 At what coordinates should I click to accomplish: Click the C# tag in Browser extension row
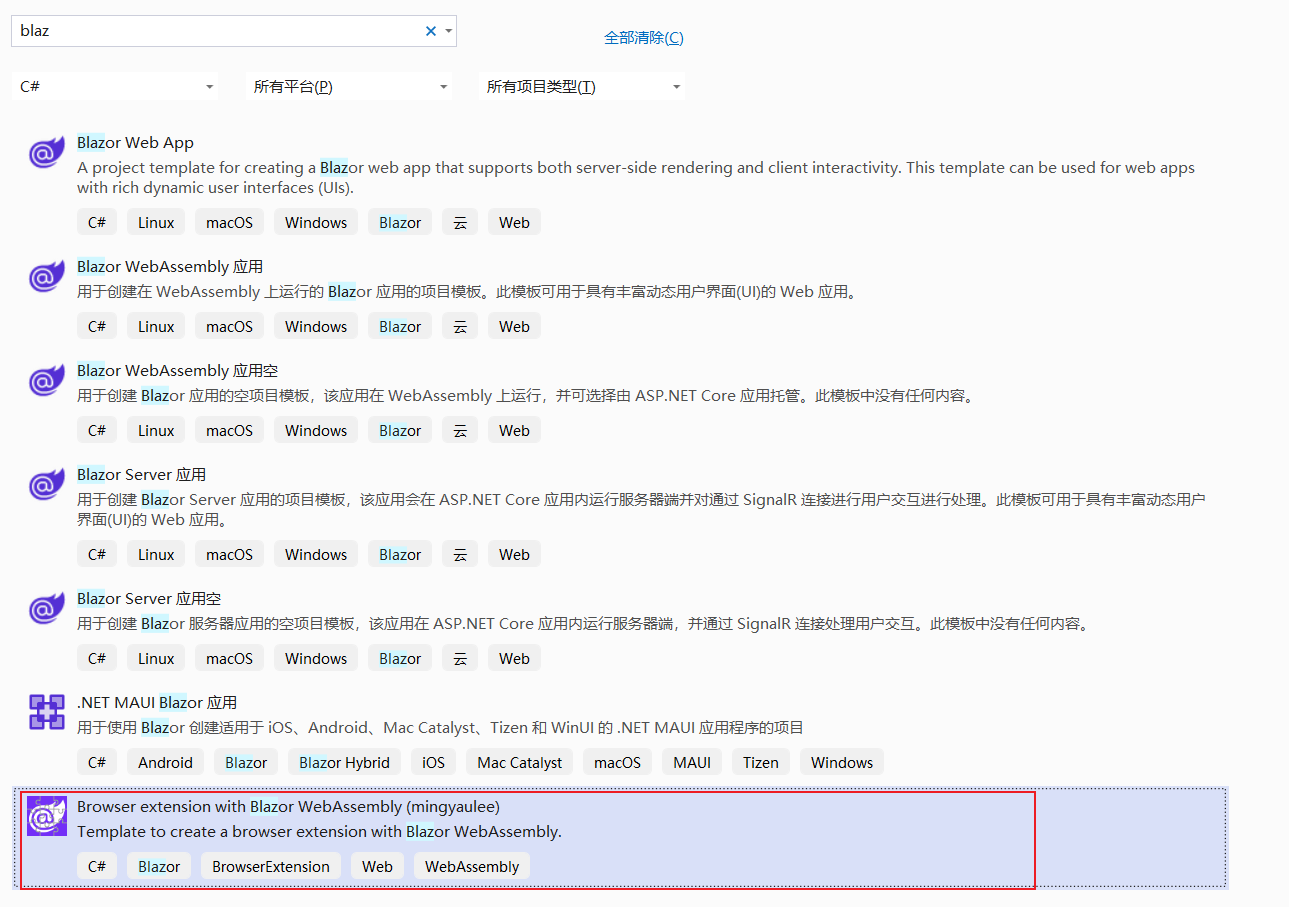97,867
